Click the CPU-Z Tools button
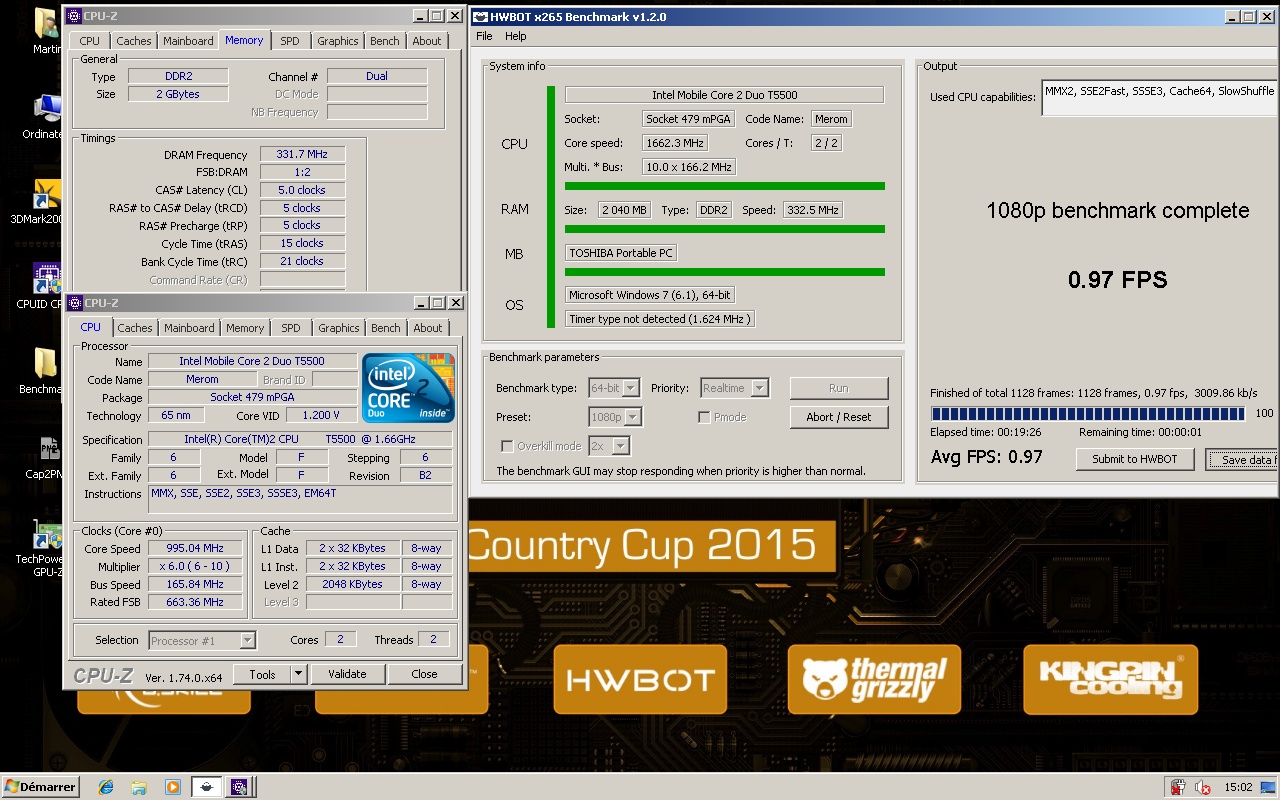 tap(262, 674)
